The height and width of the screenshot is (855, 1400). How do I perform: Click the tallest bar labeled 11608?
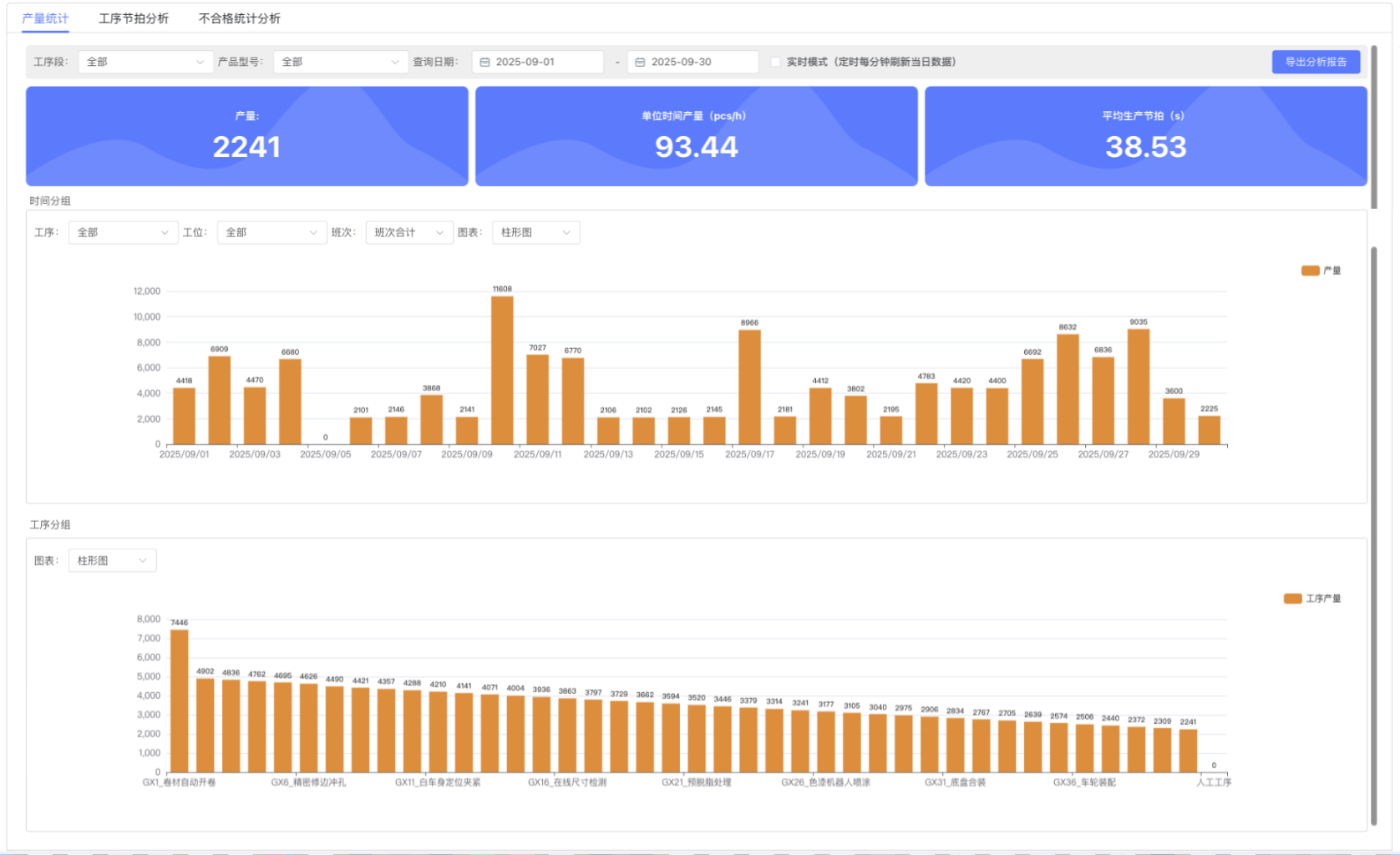502,370
